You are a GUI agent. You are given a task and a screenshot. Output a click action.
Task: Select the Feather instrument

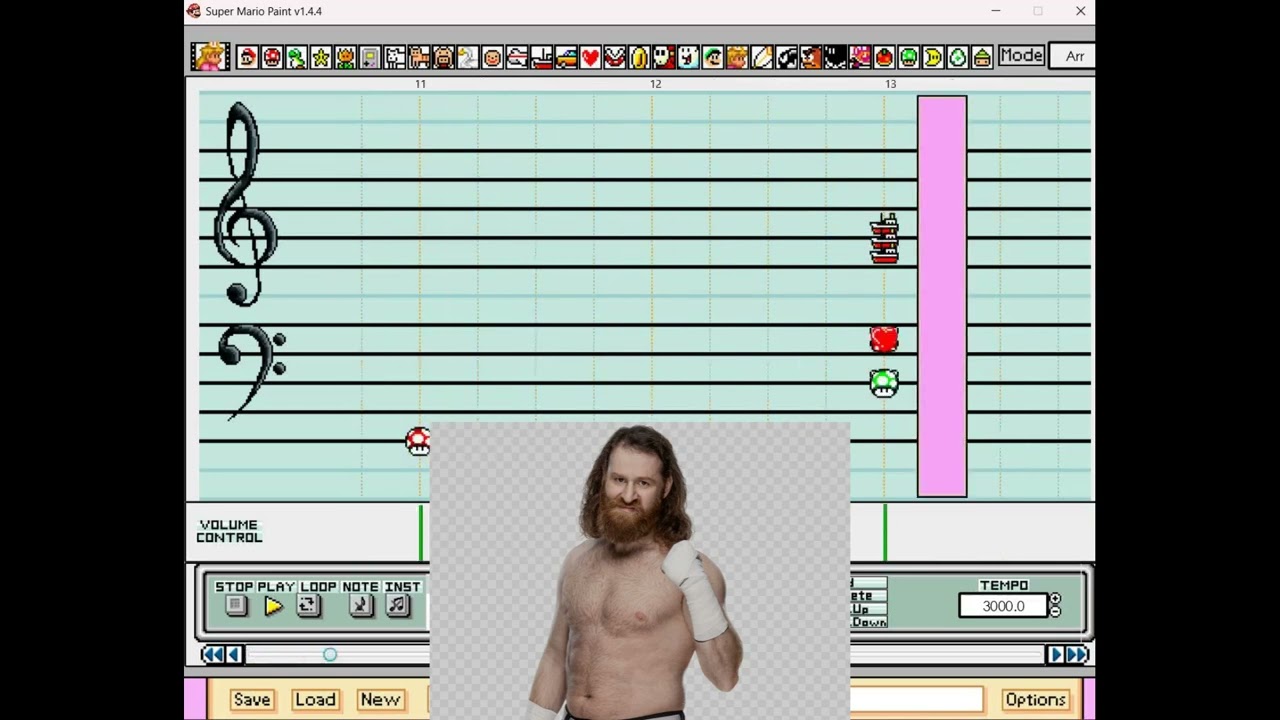761,57
